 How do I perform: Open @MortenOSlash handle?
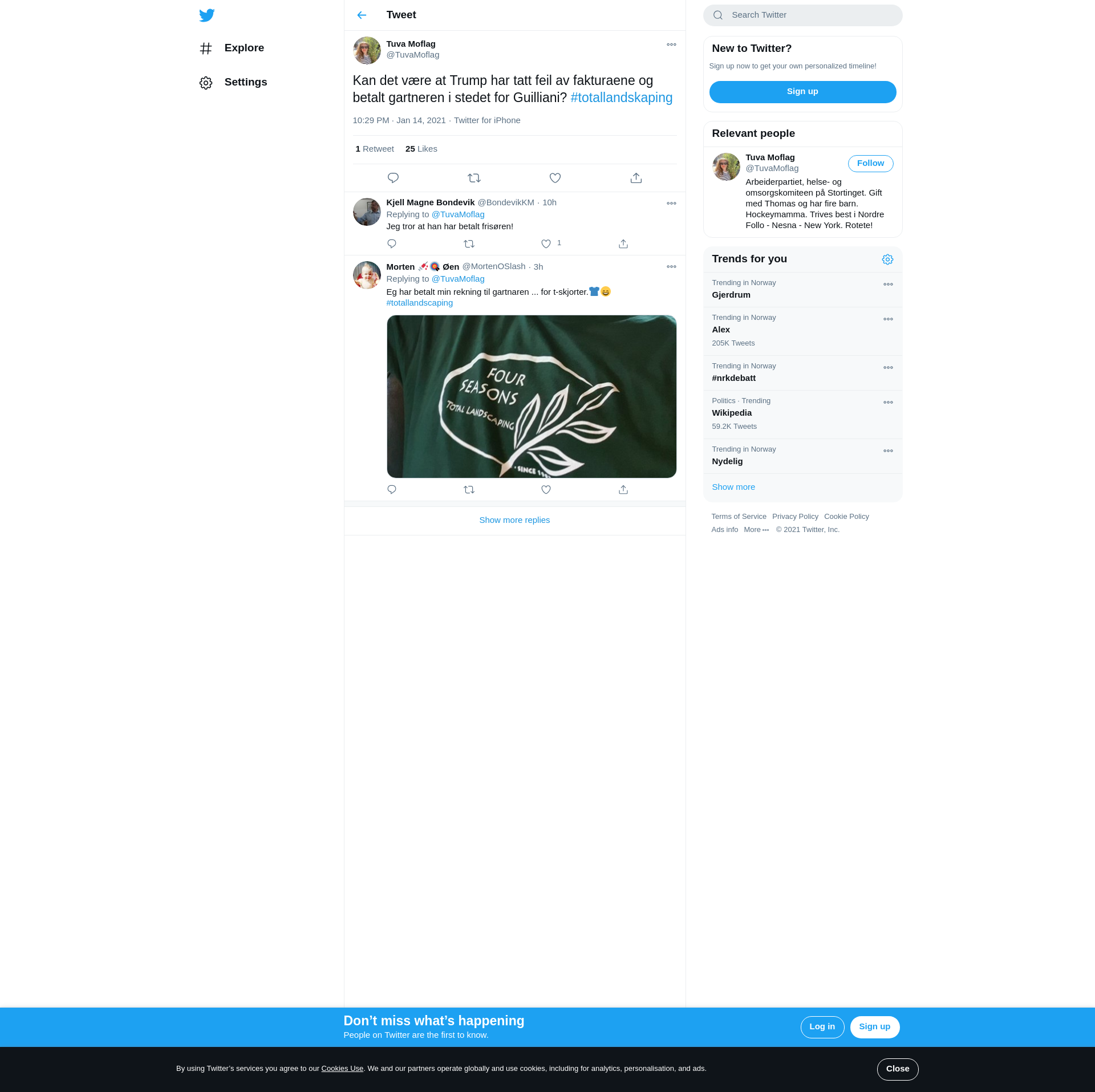point(494,266)
